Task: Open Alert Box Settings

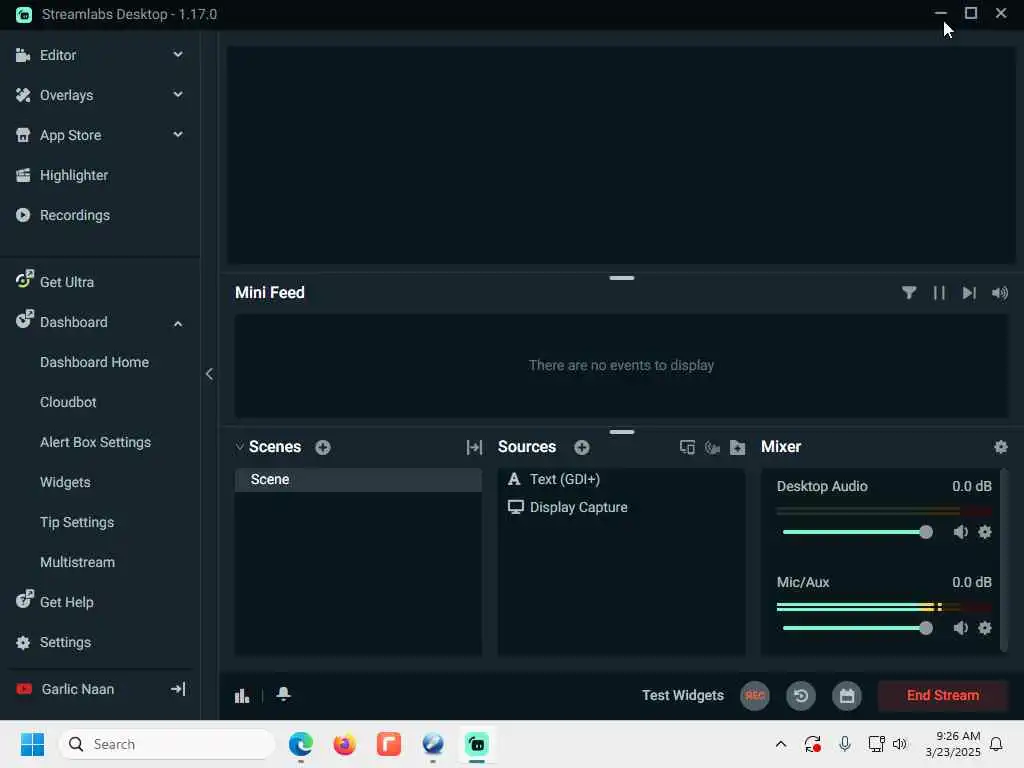Action: tap(95, 442)
